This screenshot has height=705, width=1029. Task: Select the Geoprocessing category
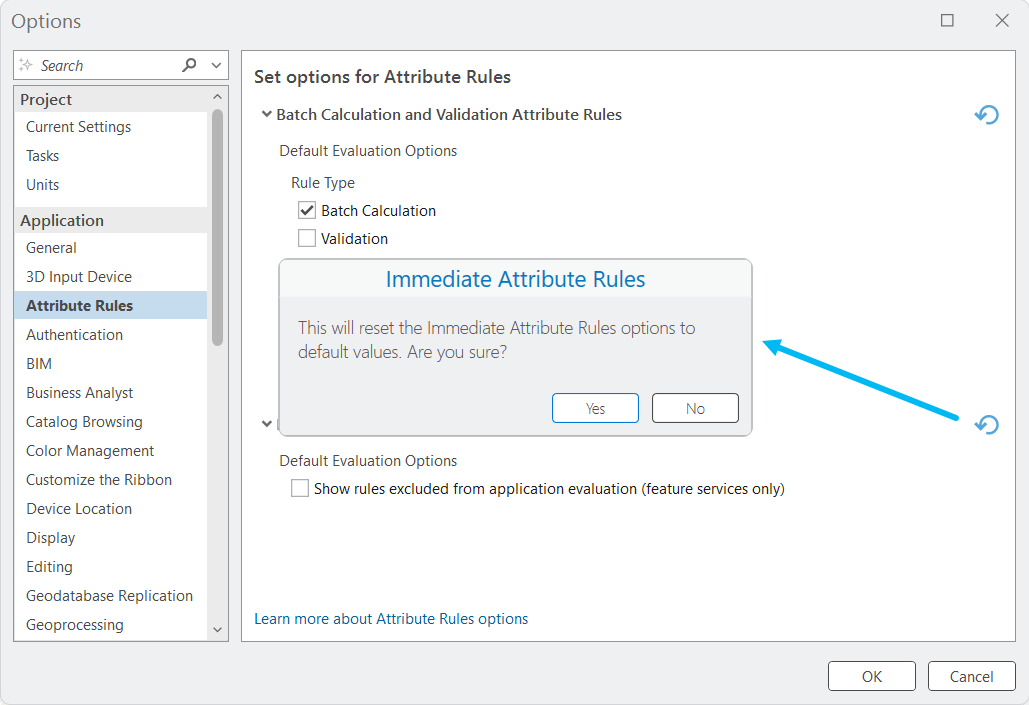75,624
